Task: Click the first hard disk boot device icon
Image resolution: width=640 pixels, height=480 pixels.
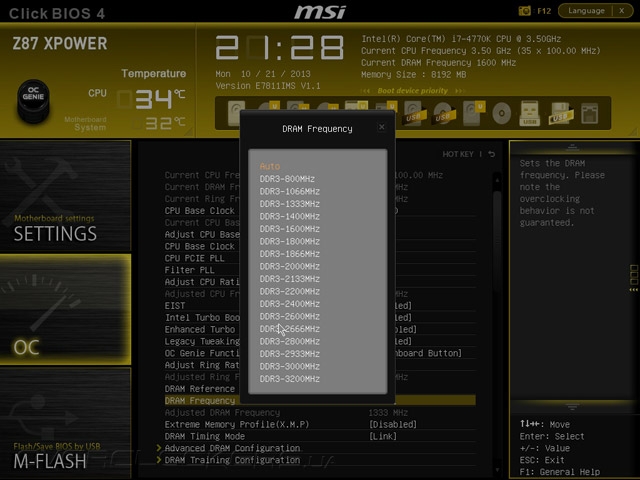Action: click(x=236, y=112)
